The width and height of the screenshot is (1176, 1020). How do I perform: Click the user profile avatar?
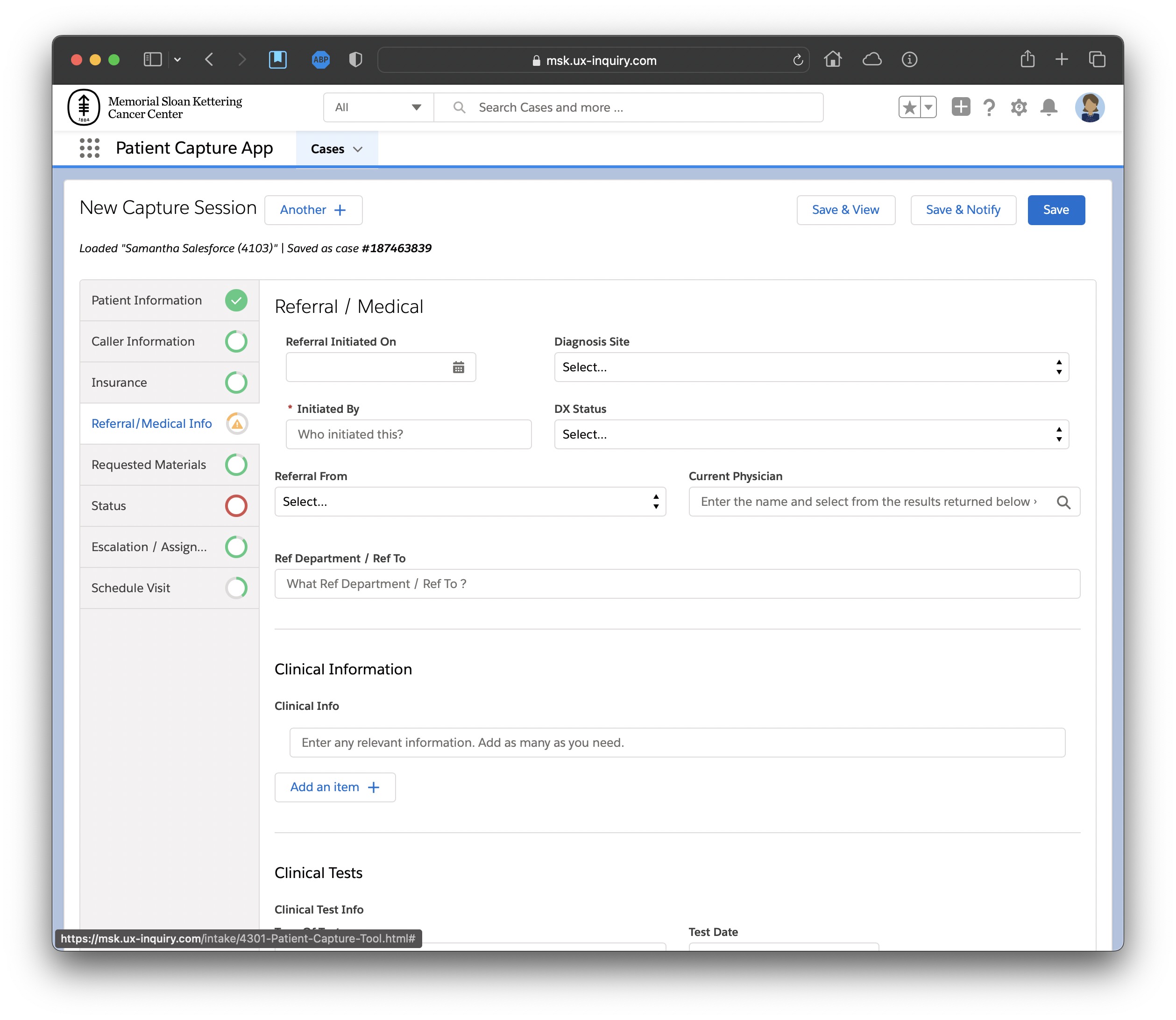pyautogui.click(x=1090, y=107)
